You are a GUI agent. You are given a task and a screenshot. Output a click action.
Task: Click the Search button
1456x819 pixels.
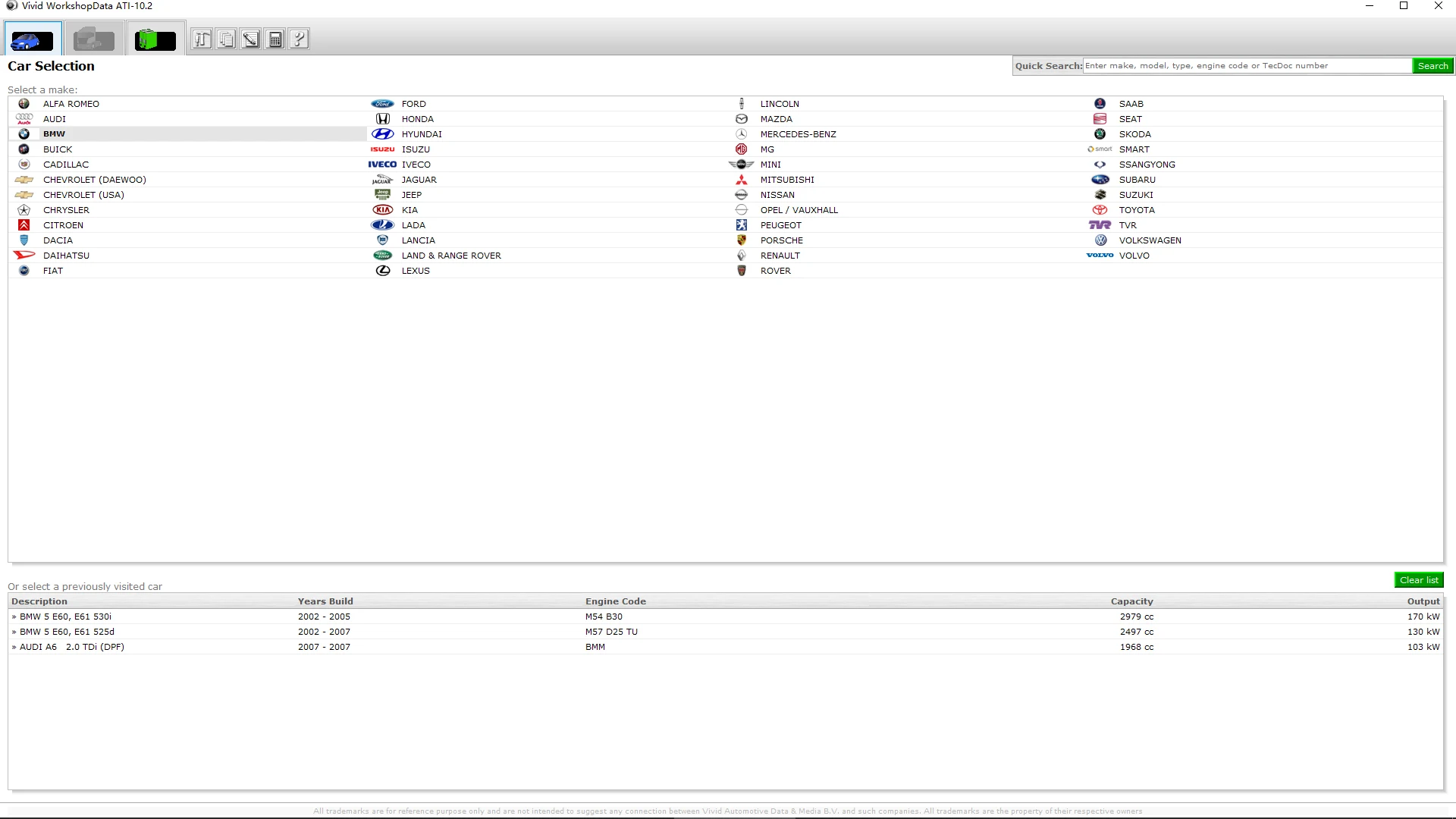click(x=1432, y=66)
